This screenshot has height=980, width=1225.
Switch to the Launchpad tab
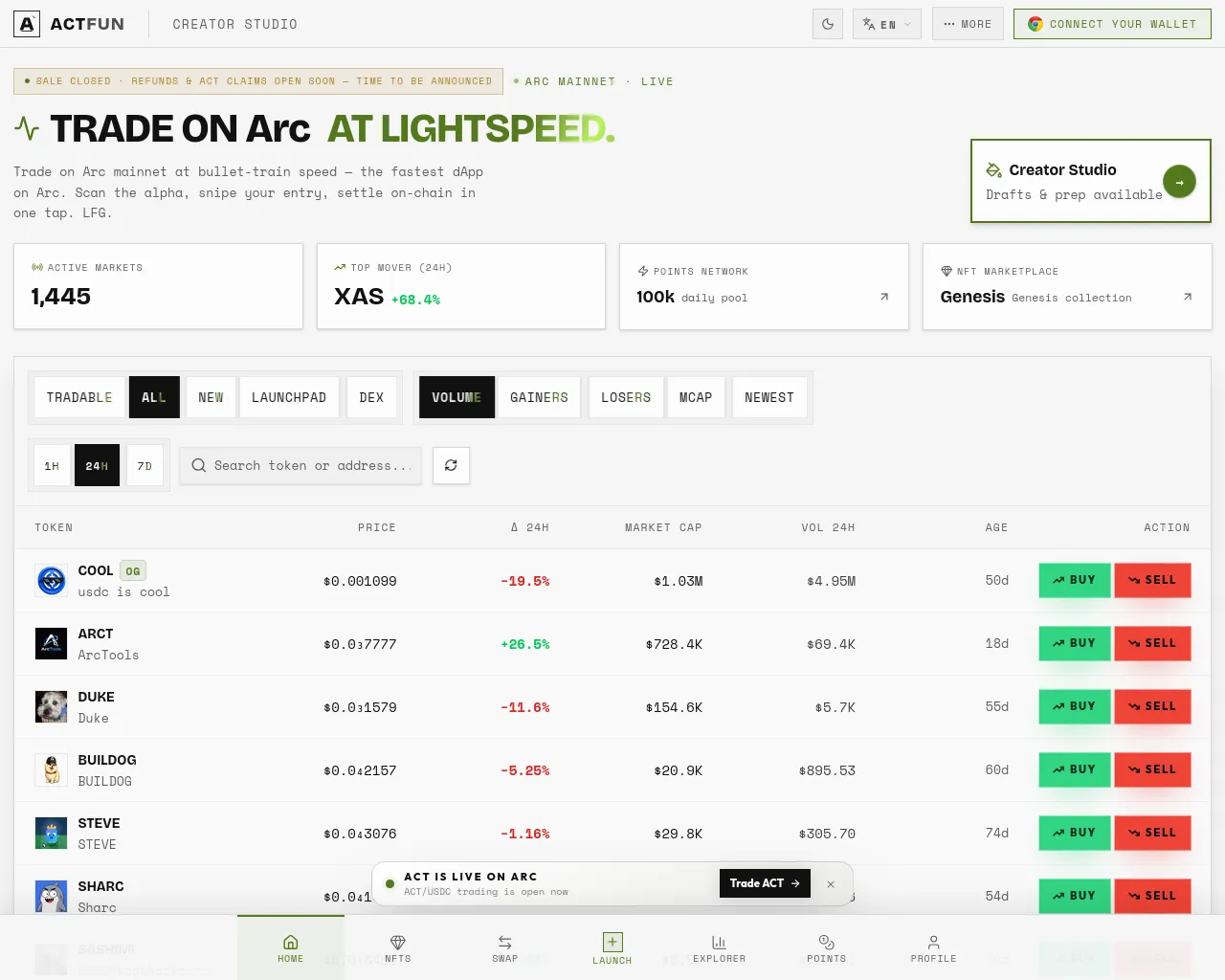click(x=289, y=397)
